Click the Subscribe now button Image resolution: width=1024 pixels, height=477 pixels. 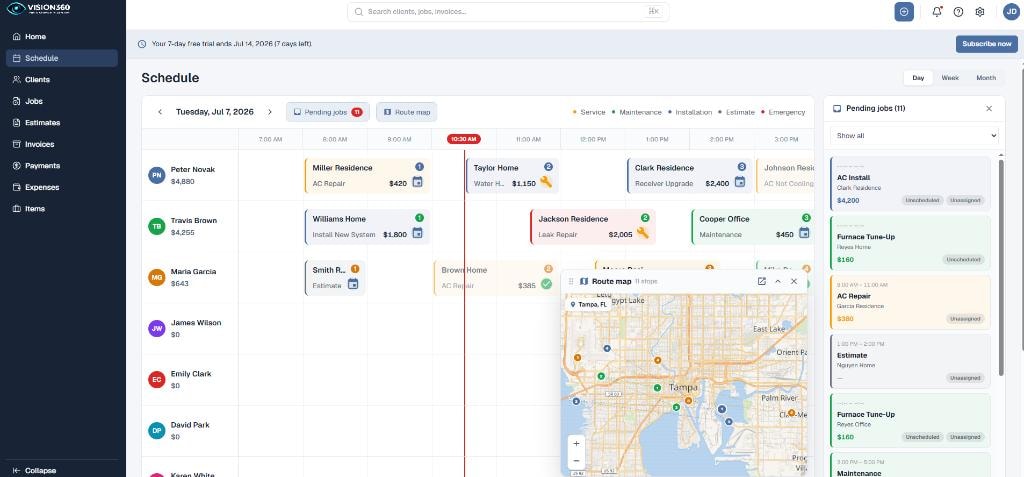point(987,44)
